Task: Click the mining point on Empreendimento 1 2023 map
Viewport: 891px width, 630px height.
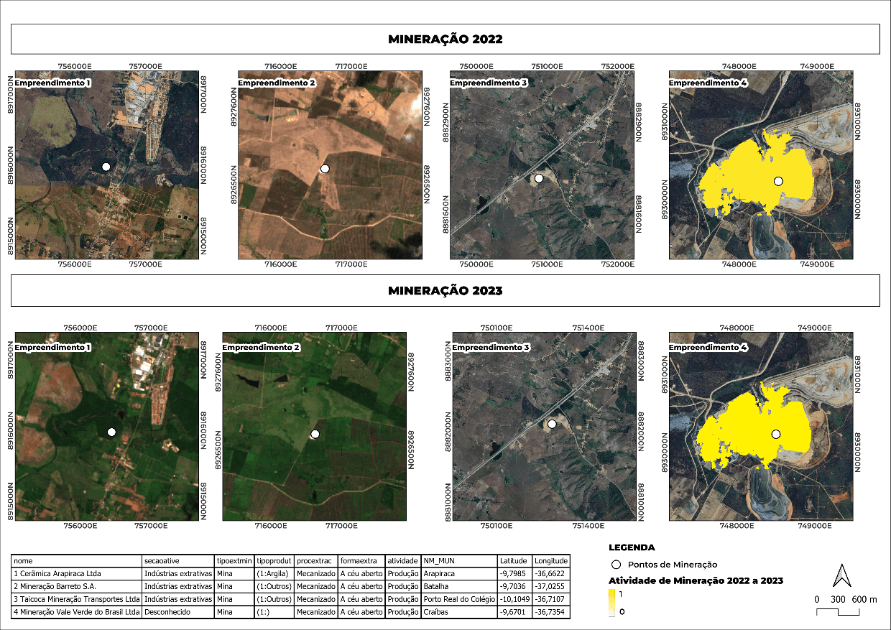Action: click(x=112, y=431)
